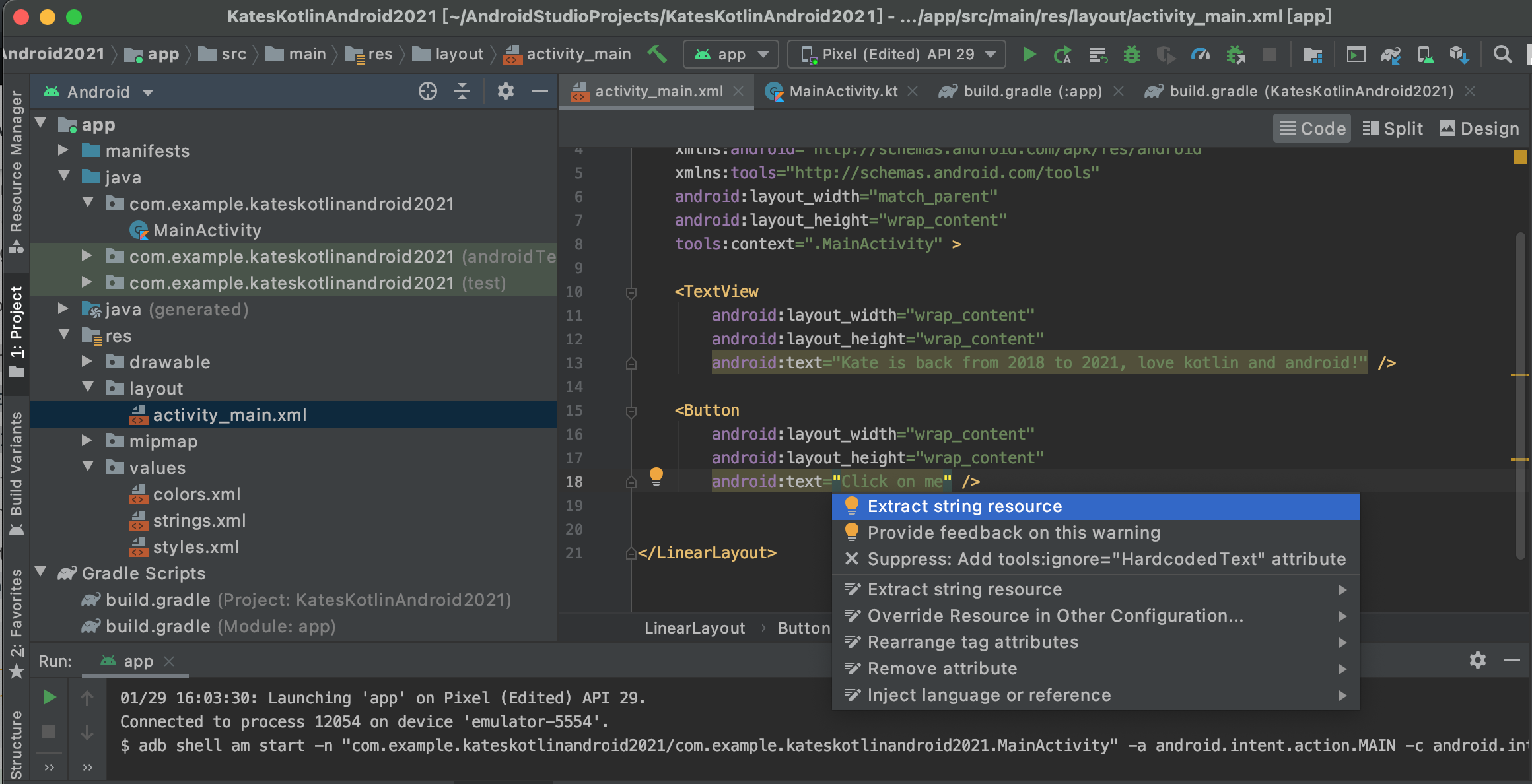Click the green Run app play button
The height and width of the screenshot is (784, 1532).
pyautogui.click(x=1028, y=54)
